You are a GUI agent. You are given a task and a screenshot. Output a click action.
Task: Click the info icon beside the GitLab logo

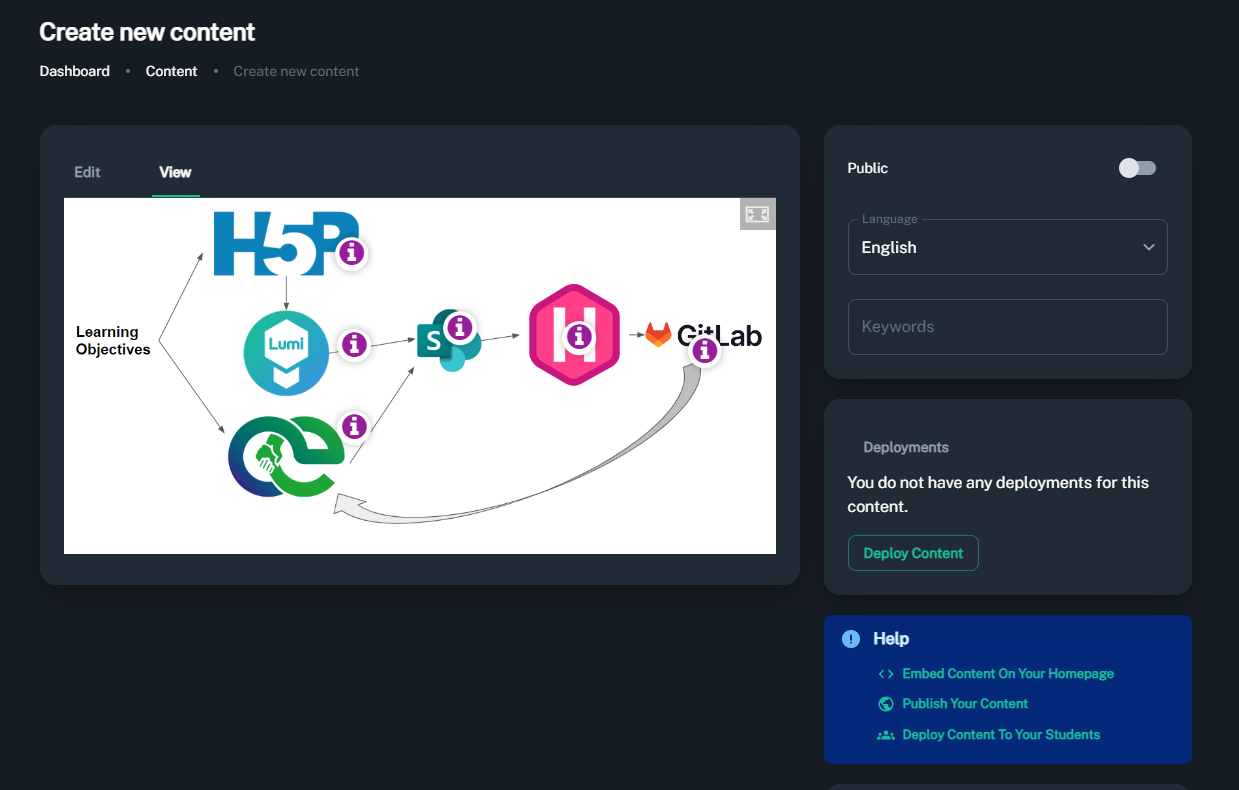pos(705,350)
